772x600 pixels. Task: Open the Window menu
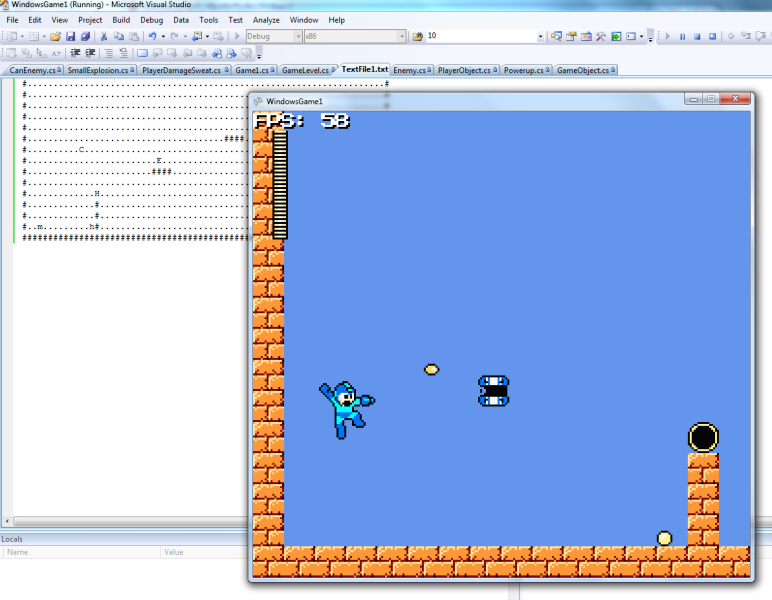[304, 20]
